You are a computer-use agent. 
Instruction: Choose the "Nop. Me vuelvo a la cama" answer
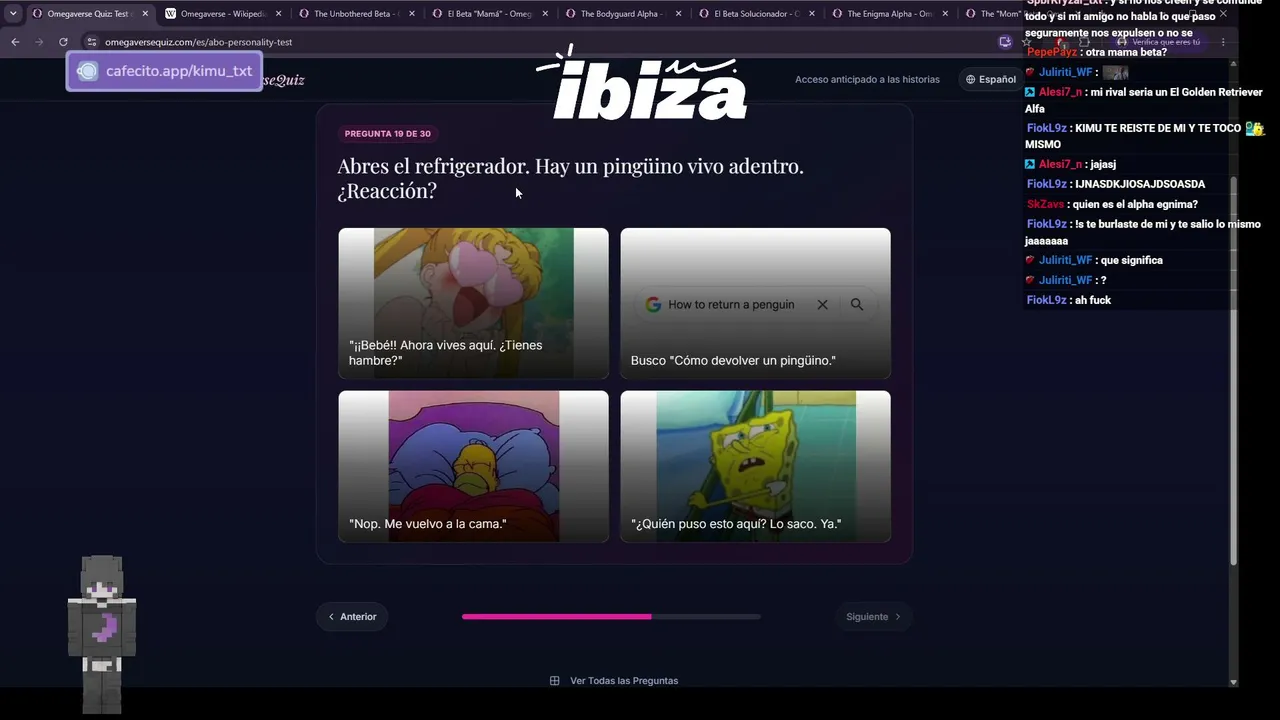click(473, 466)
